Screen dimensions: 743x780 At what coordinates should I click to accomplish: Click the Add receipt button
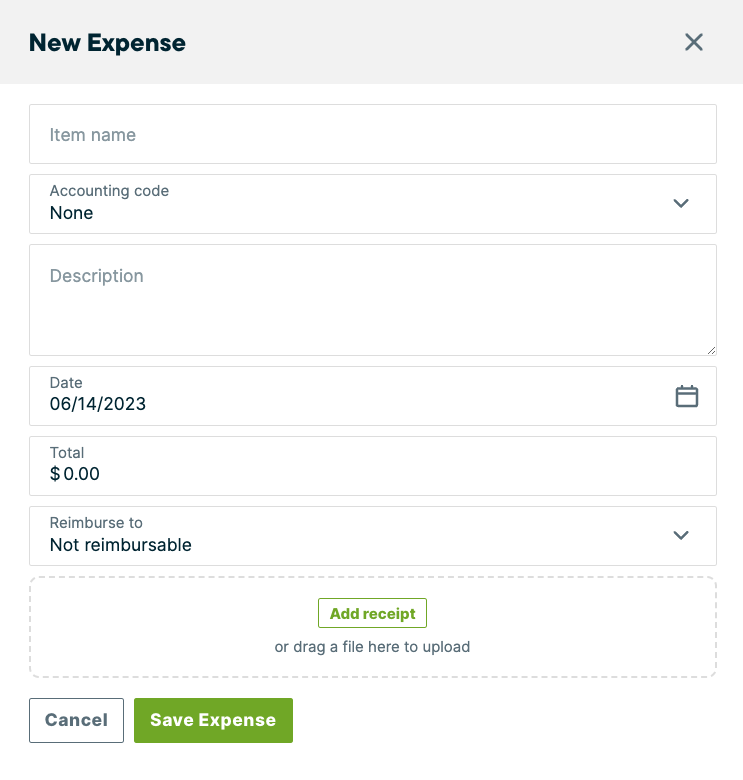click(372, 613)
